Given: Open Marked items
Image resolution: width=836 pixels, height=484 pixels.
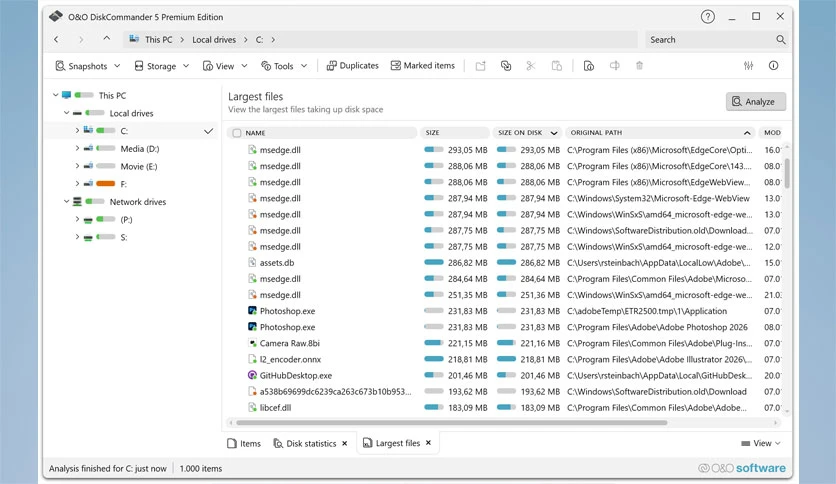Looking at the screenshot, I should [423, 66].
